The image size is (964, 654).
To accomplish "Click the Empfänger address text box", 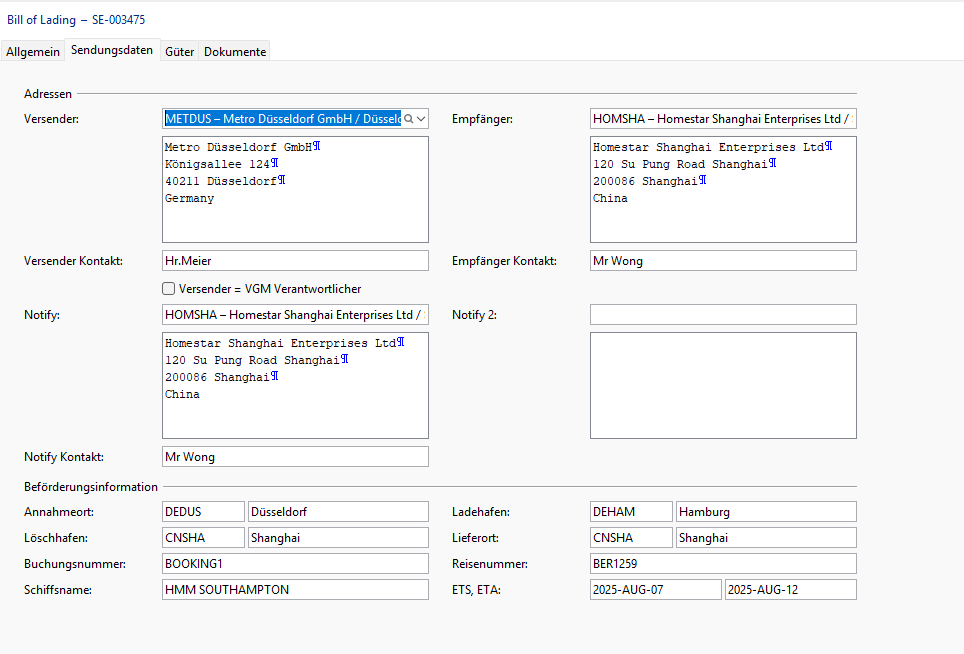I will point(723,189).
